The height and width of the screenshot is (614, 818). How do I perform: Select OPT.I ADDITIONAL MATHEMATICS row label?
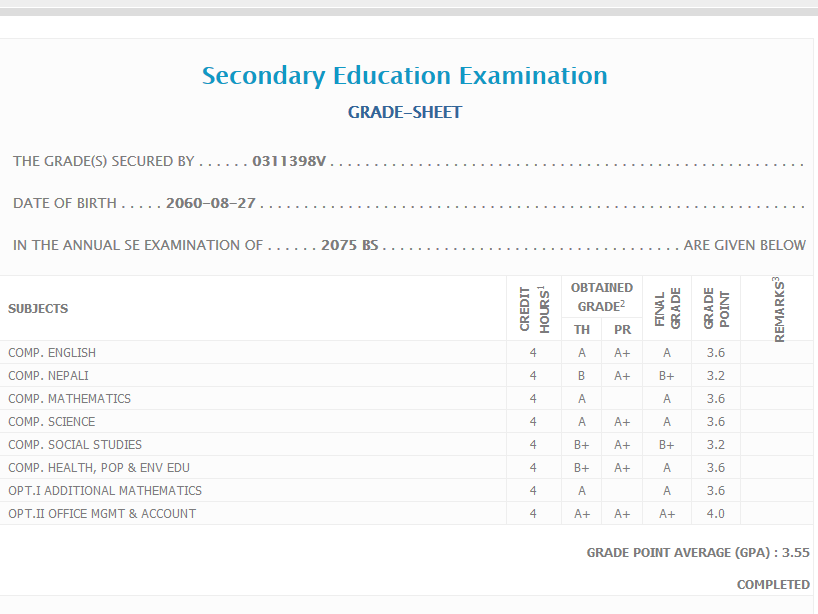coord(105,491)
